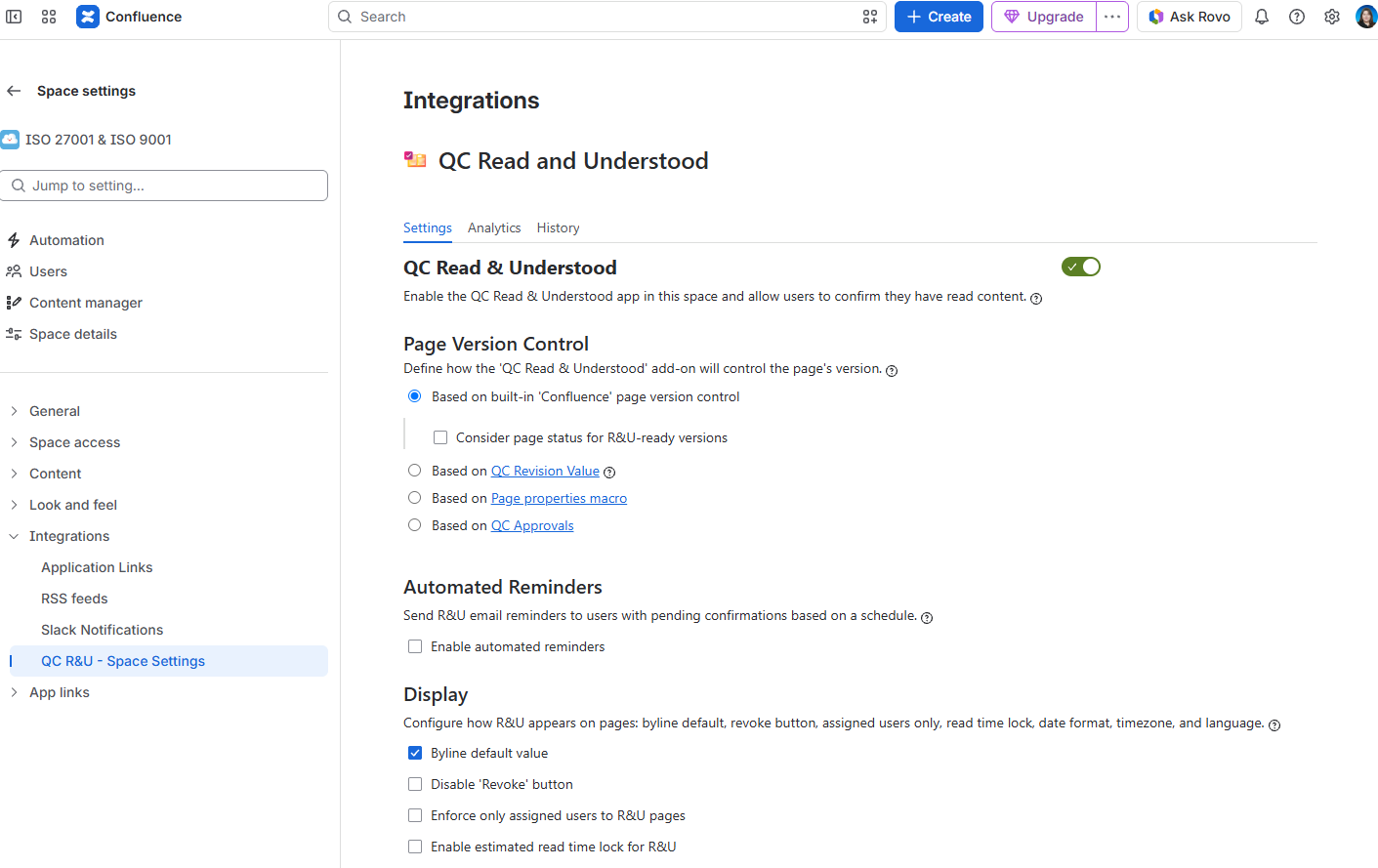Expand the Content section
The width and height of the screenshot is (1378, 868).
pyautogui.click(x=14, y=474)
